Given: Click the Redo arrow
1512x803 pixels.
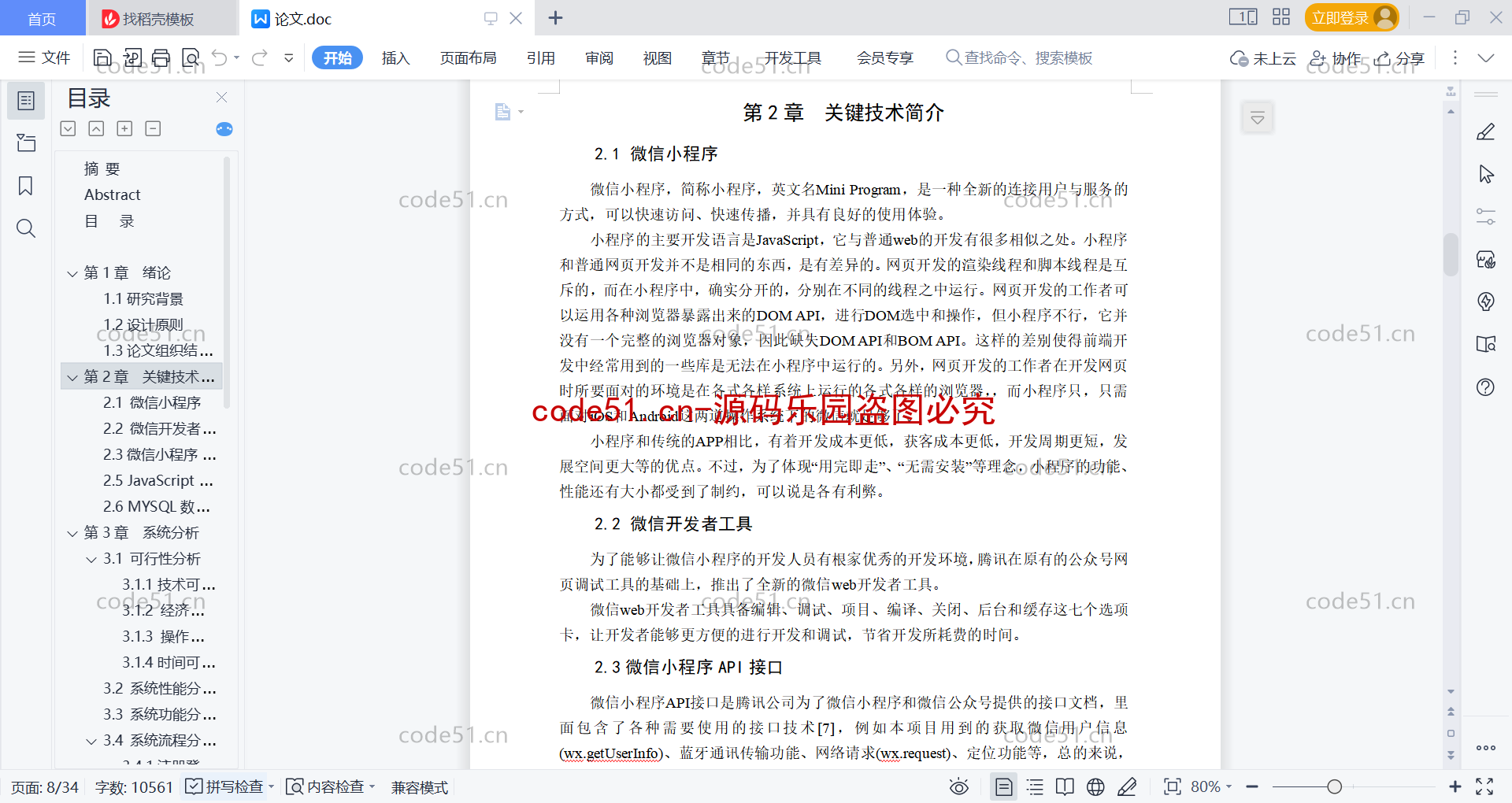Looking at the screenshot, I should (260, 57).
